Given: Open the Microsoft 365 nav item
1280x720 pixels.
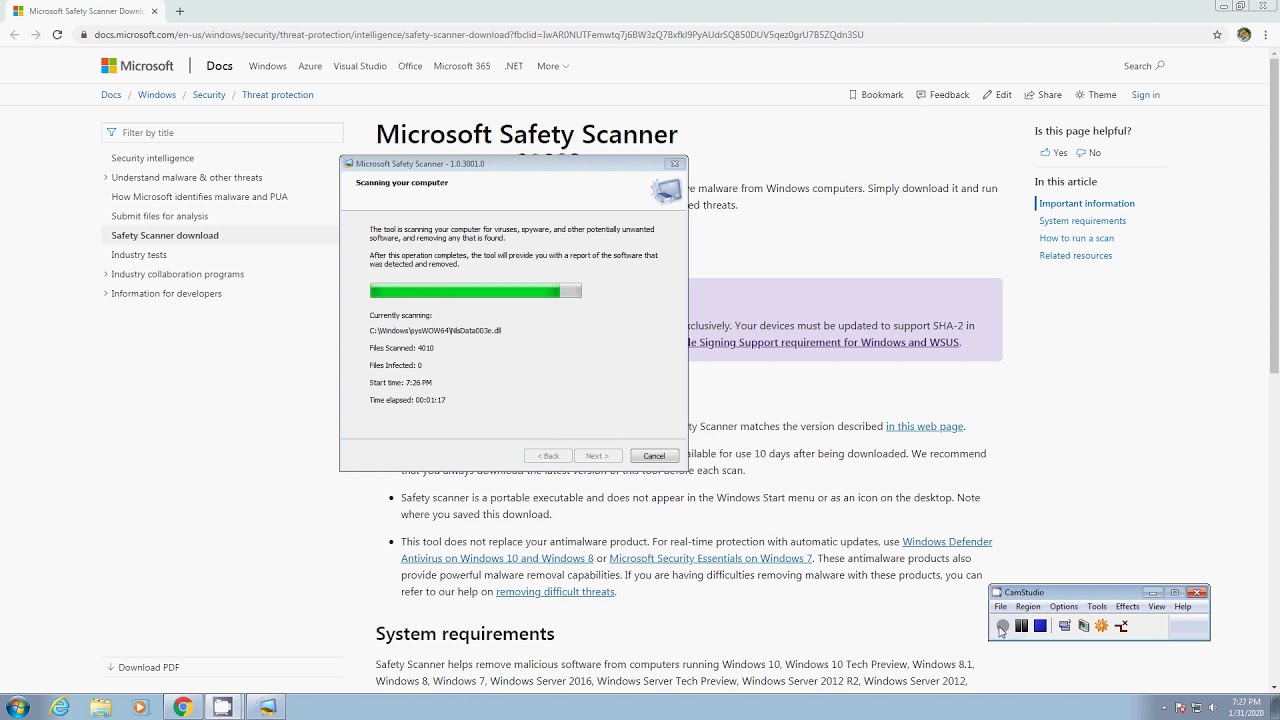Looking at the screenshot, I should pyautogui.click(x=462, y=66).
